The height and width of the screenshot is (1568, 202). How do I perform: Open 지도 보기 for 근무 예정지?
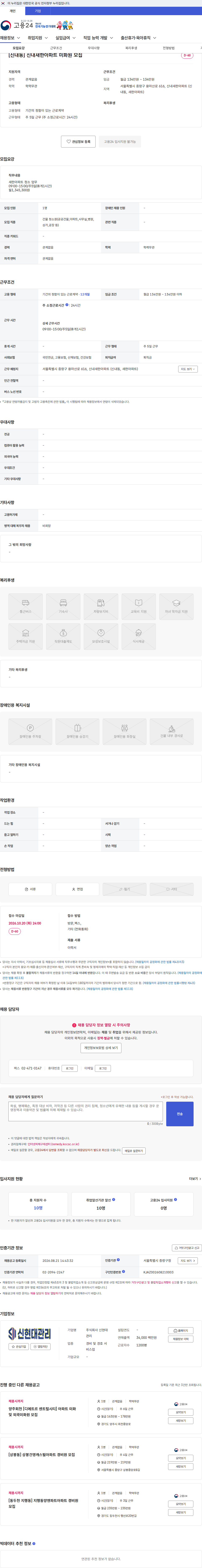click(187, 369)
